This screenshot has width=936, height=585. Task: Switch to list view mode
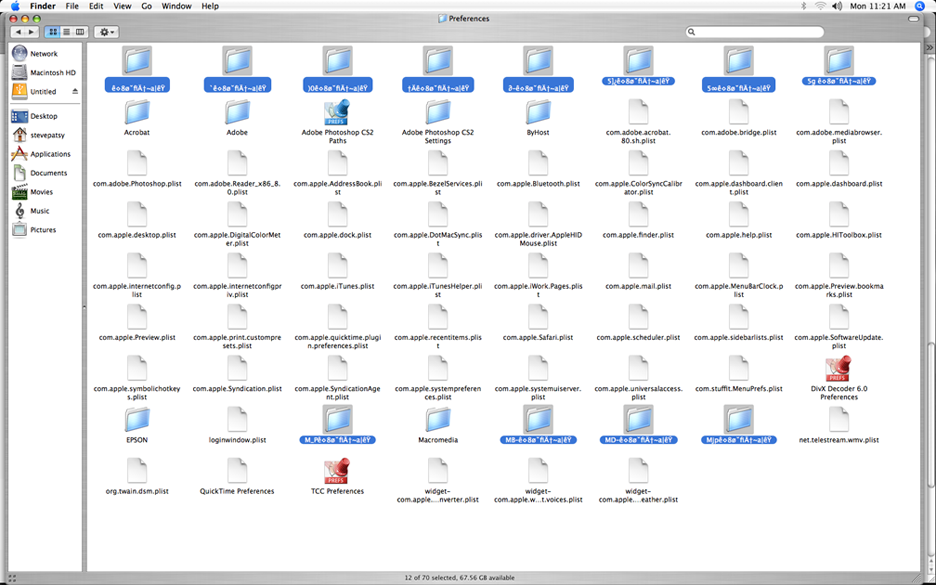tap(66, 32)
